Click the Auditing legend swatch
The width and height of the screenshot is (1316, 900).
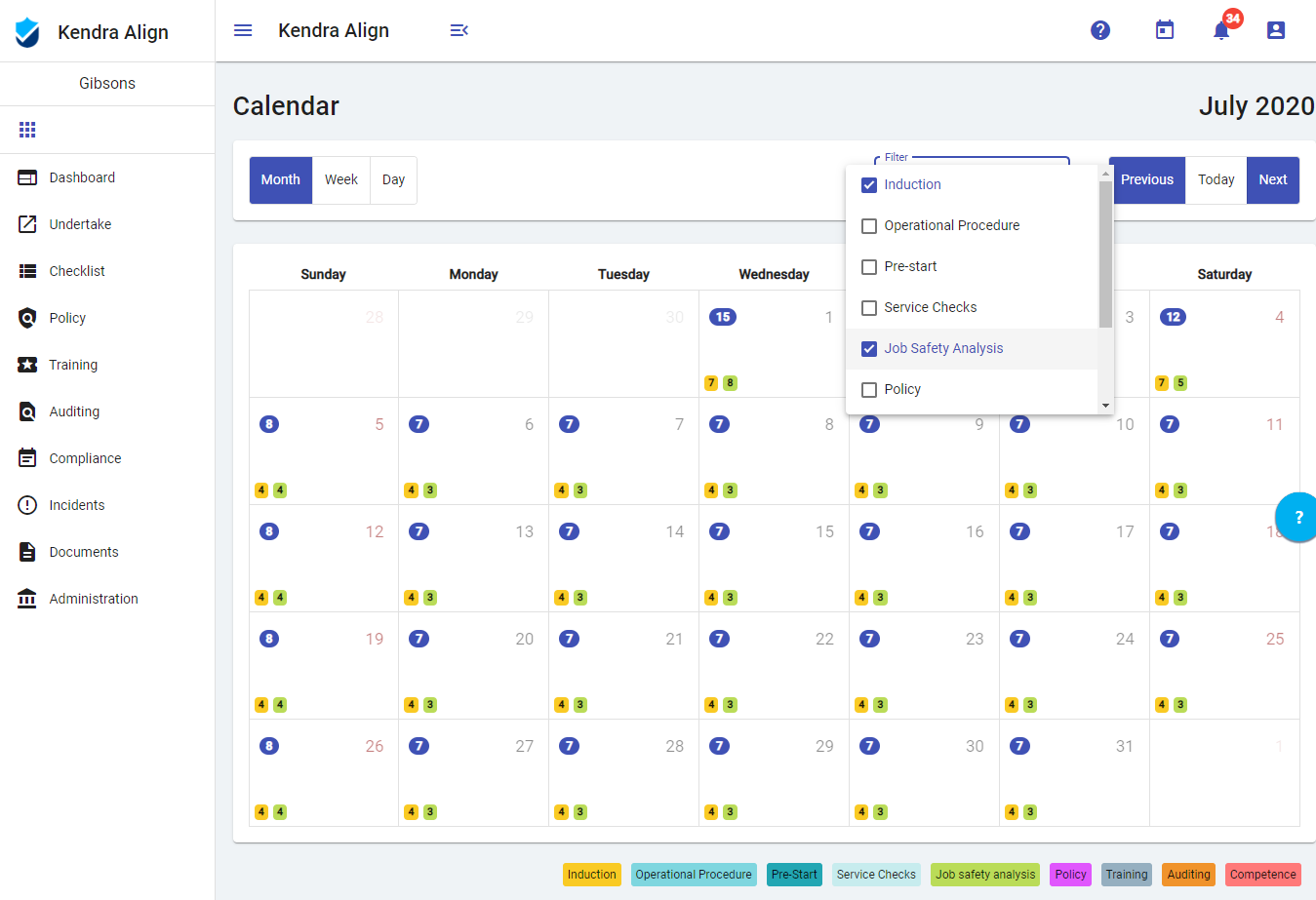coord(1188,875)
